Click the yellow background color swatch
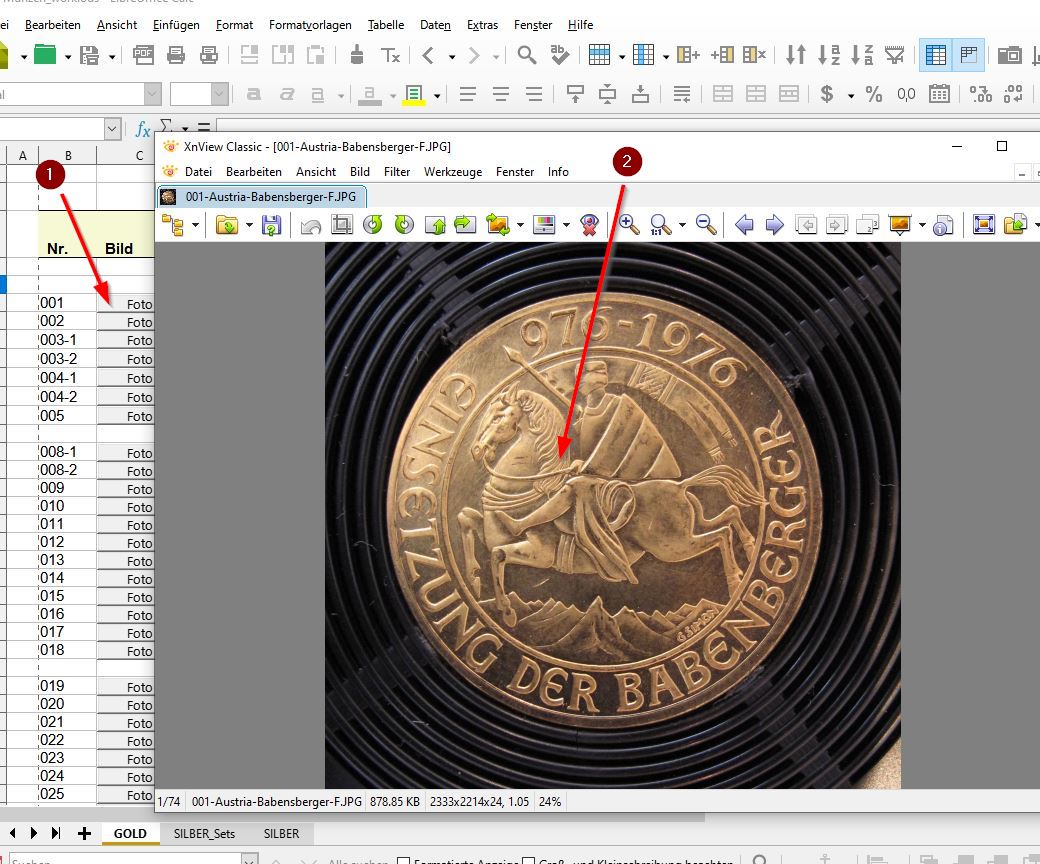This screenshot has height=864, width=1040. click(x=414, y=95)
